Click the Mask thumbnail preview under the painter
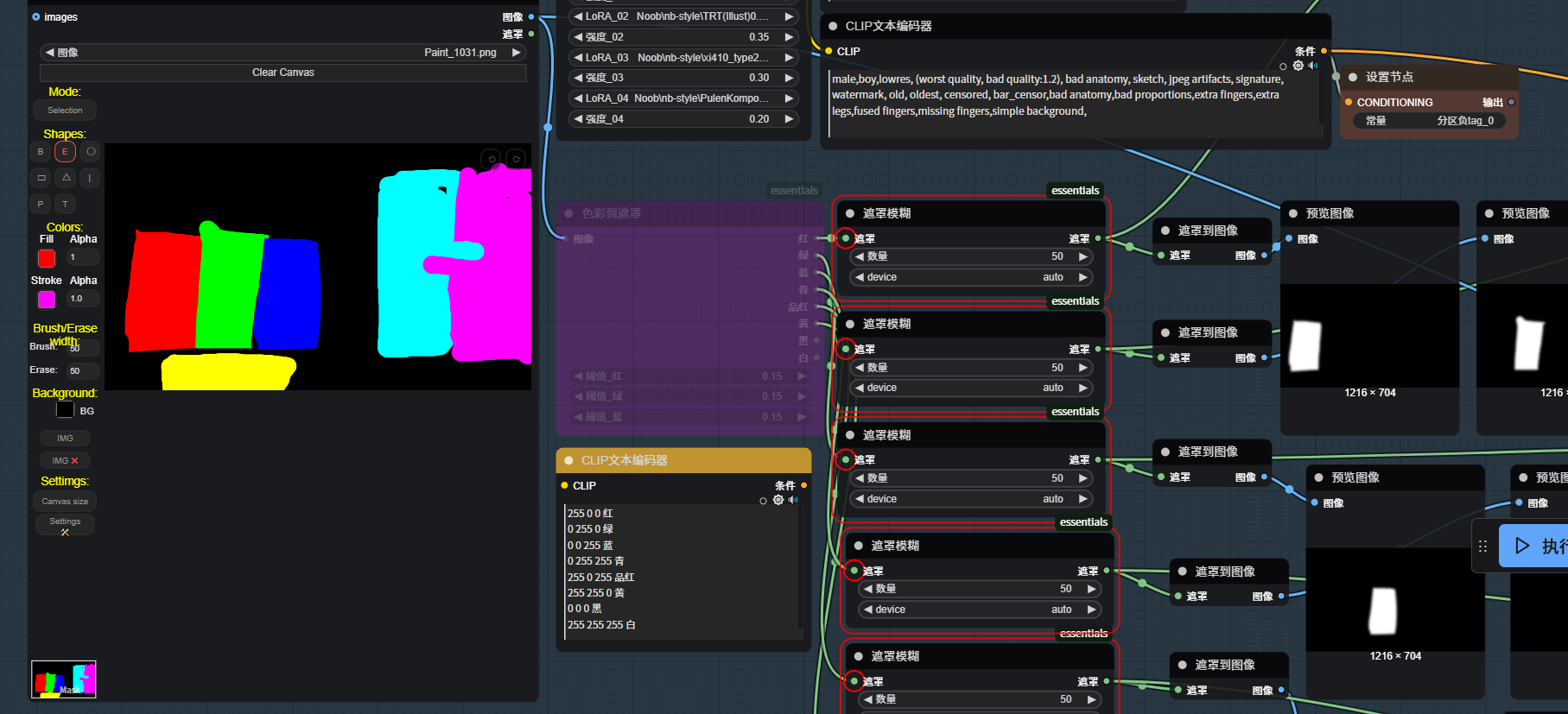Image resolution: width=1568 pixels, height=714 pixels. point(63,679)
